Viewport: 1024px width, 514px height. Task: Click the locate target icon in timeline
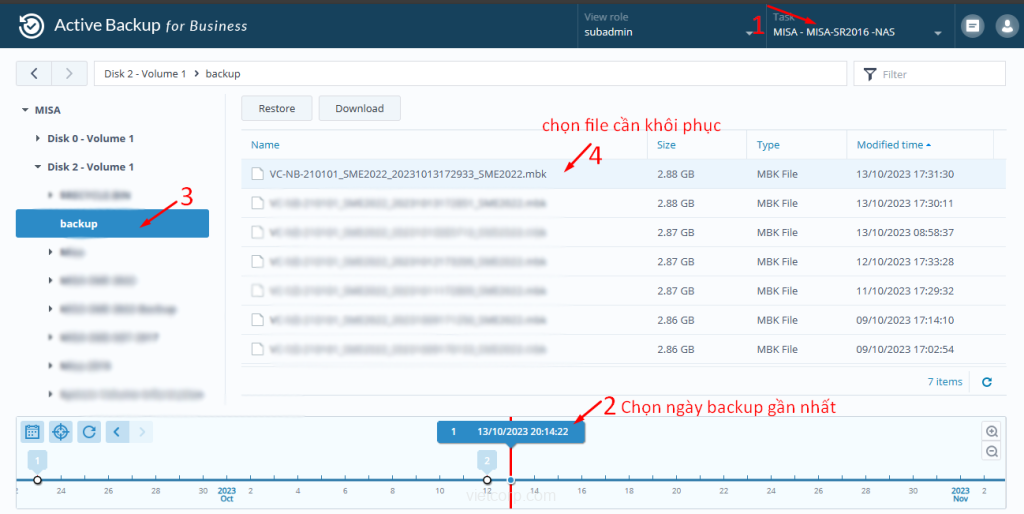pos(61,432)
